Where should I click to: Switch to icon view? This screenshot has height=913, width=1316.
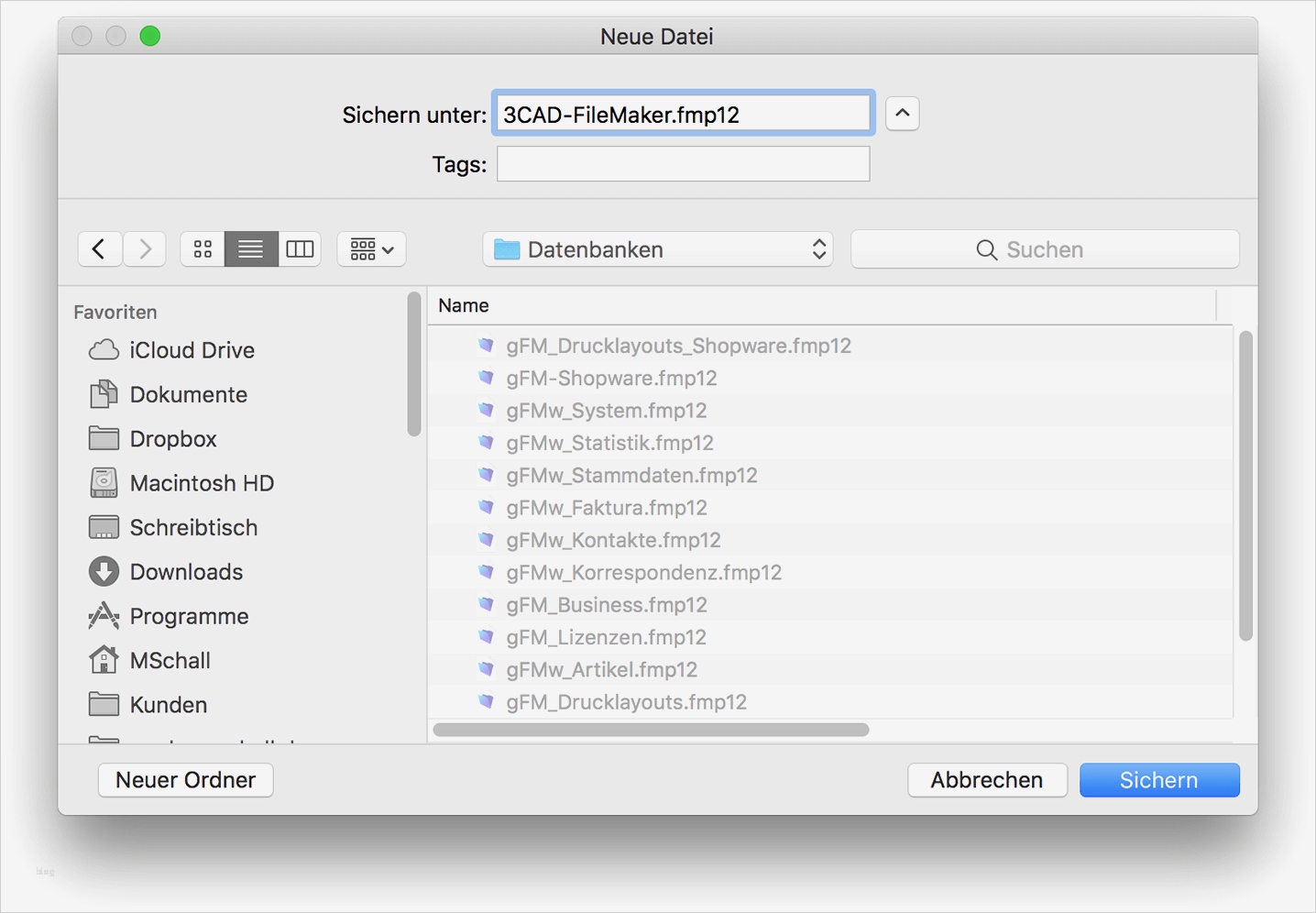(x=203, y=249)
